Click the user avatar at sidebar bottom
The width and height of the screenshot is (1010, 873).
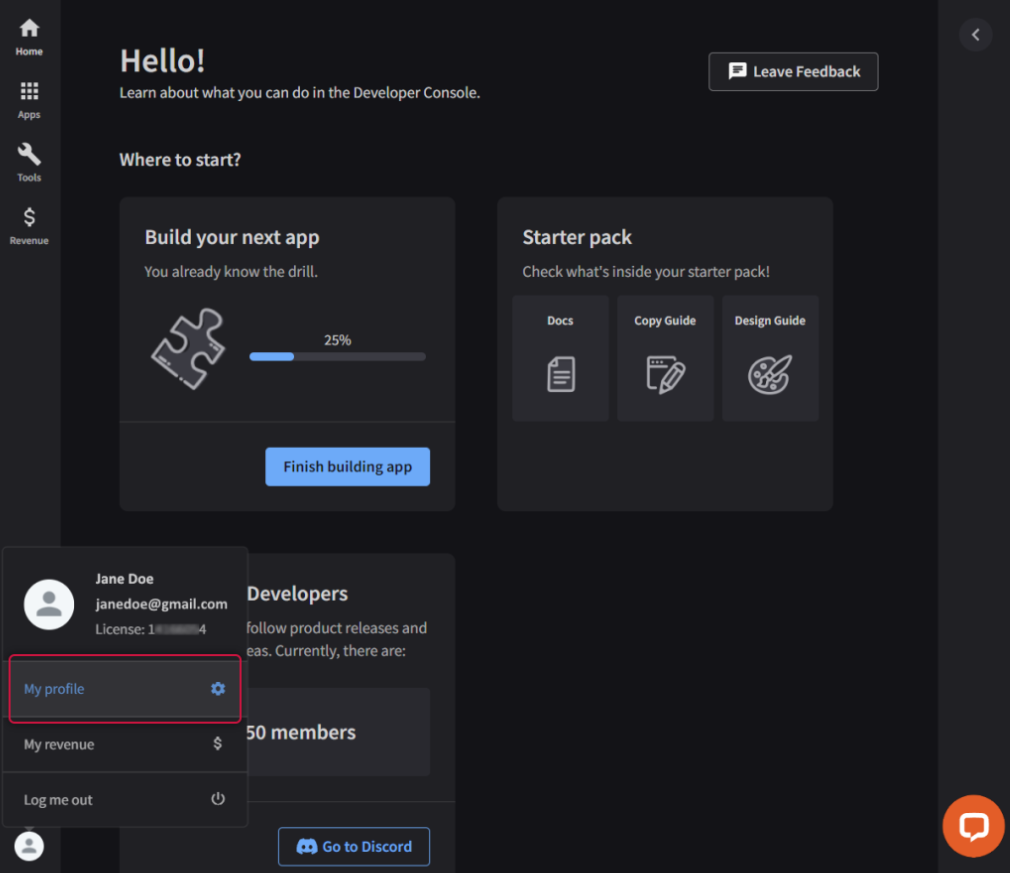pyautogui.click(x=29, y=846)
